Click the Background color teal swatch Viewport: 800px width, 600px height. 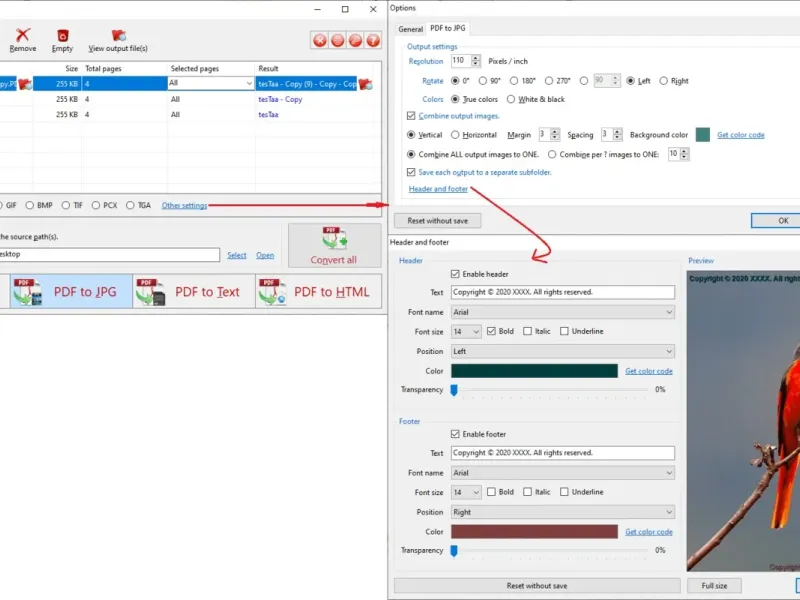click(703, 135)
